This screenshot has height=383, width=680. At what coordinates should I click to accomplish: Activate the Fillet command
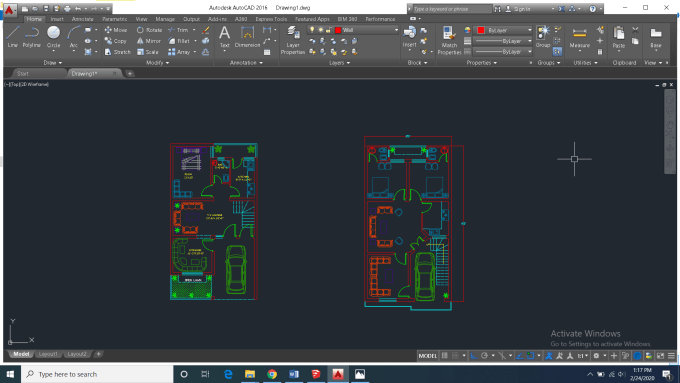click(179, 41)
